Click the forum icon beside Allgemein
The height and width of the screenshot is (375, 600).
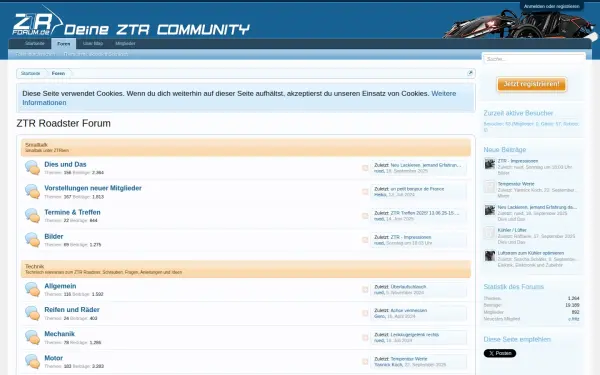[x=33, y=289]
